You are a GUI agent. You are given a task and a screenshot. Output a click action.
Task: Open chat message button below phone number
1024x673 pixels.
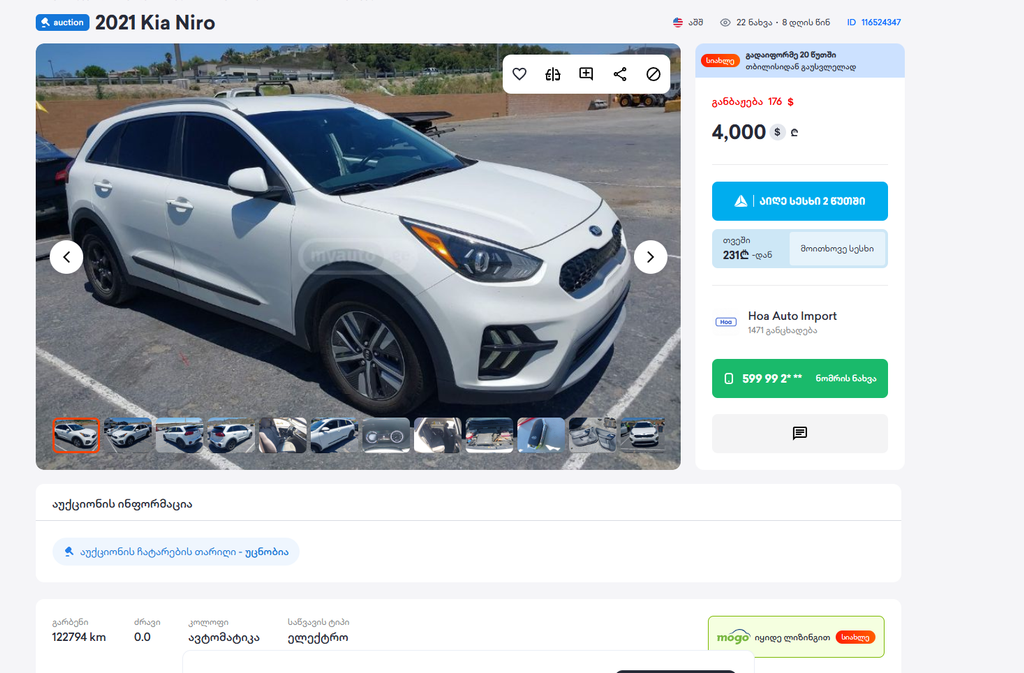coord(799,433)
